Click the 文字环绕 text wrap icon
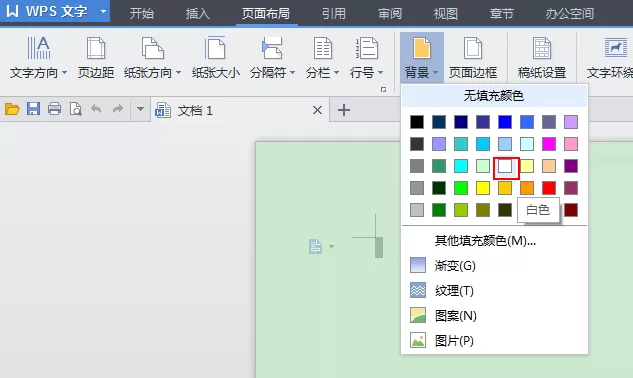Image resolution: width=633 pixels, height=378 pixels. click(x=616, y=48)
